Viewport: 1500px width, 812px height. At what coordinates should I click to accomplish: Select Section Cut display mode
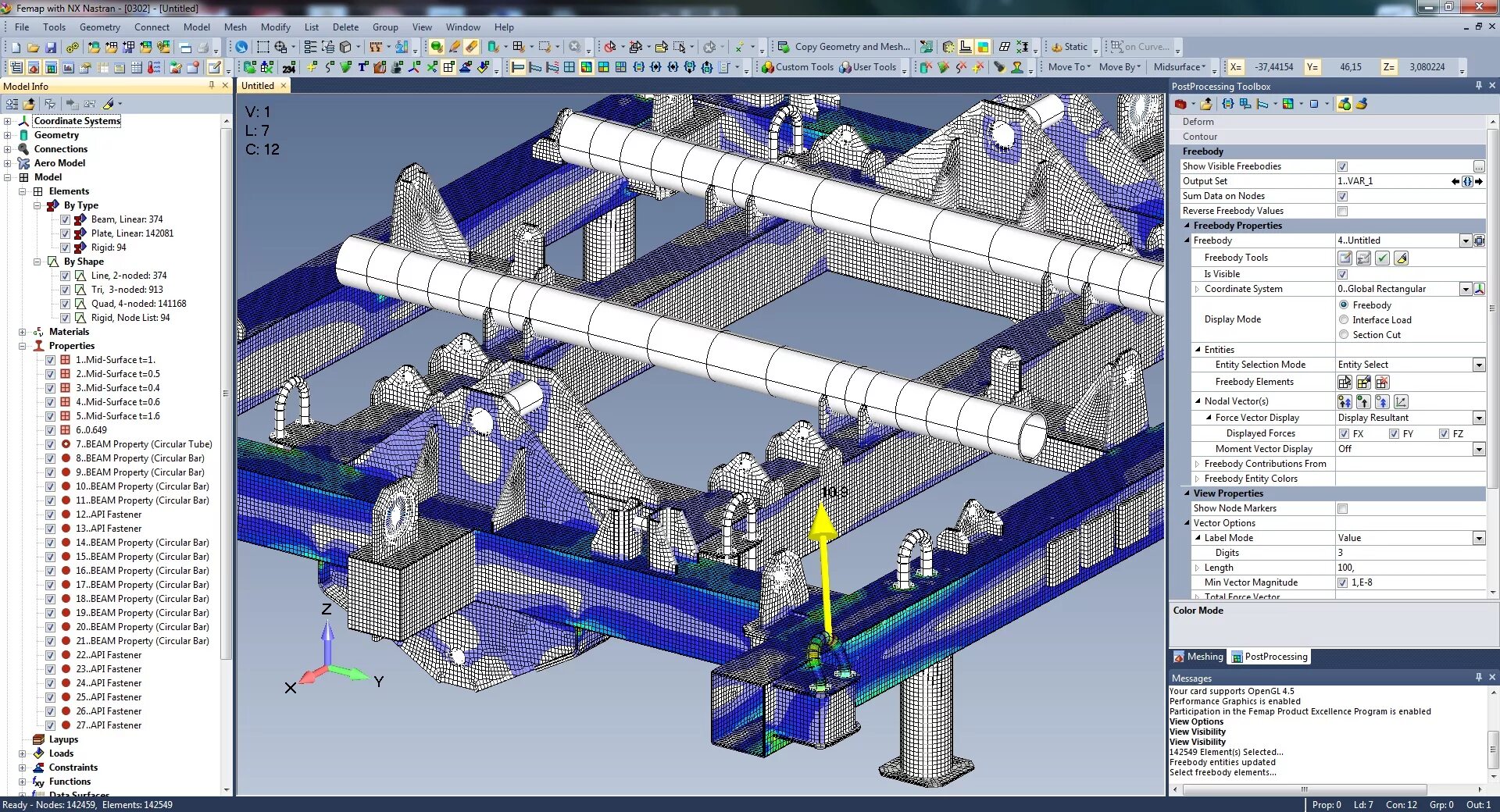1344,335
